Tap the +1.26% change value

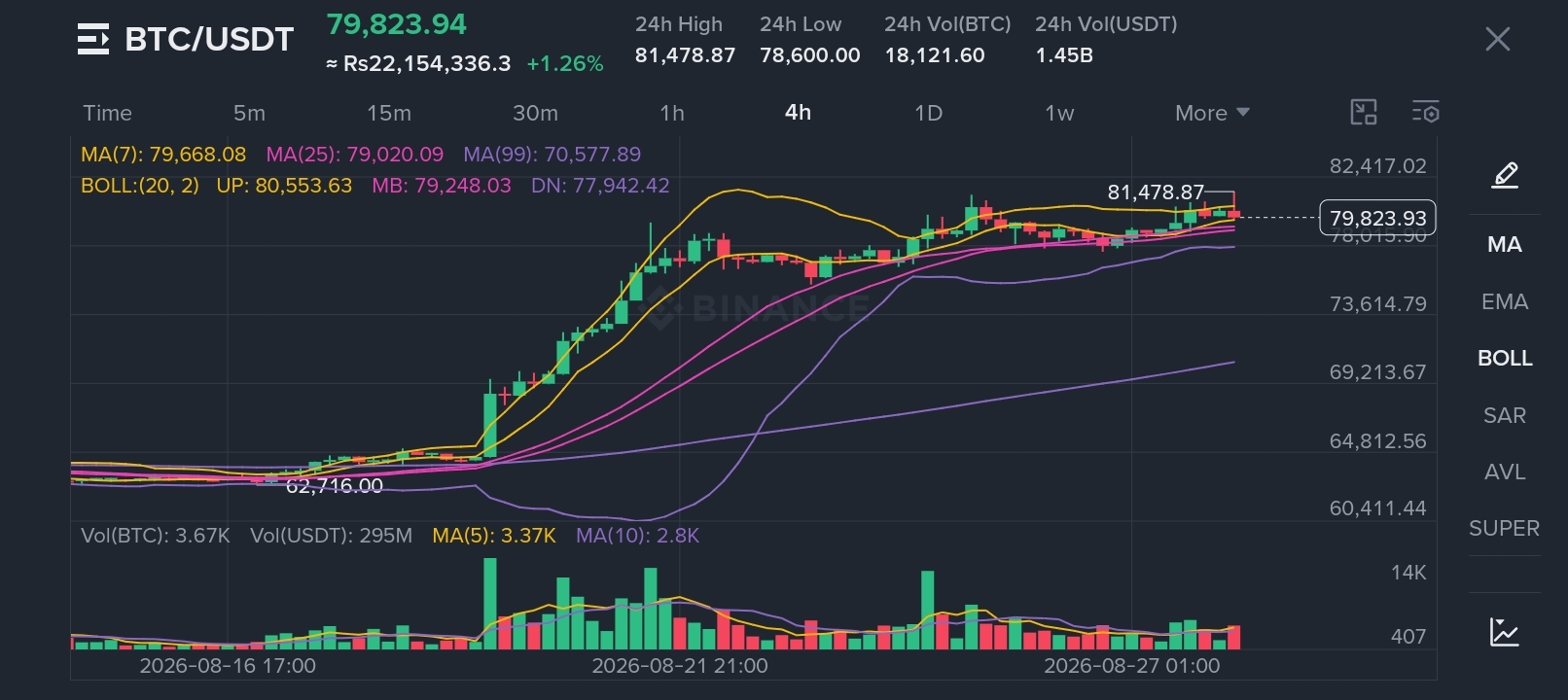click(x=565, y=64)
